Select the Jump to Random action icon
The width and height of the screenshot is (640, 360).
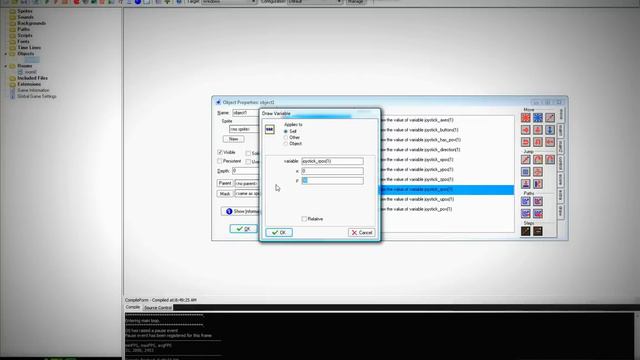(x=550, y=160)
